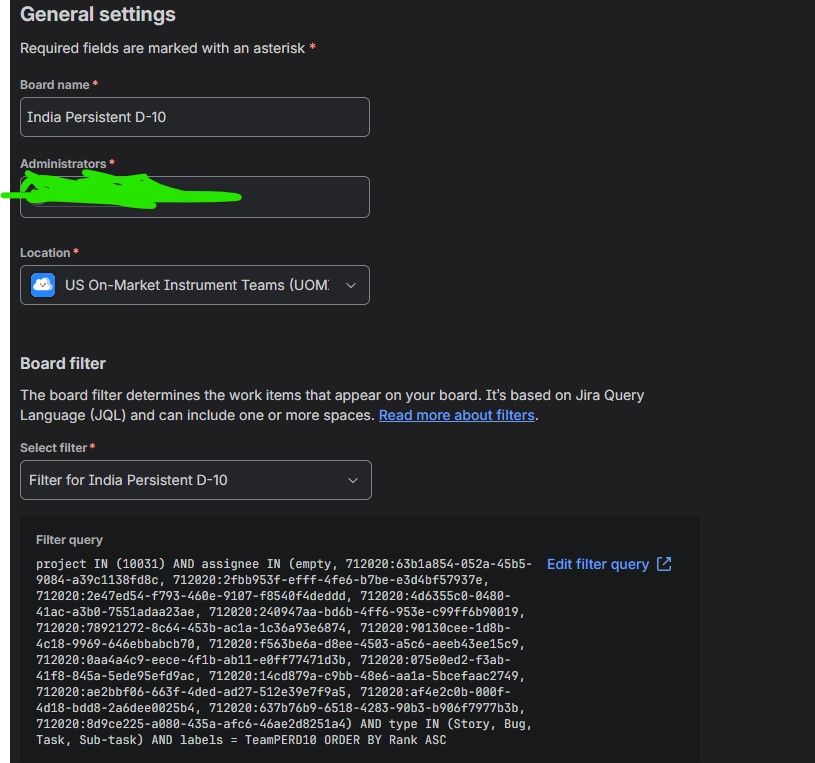
Task: Click the Board filter heading
Action: coord(63,363)
